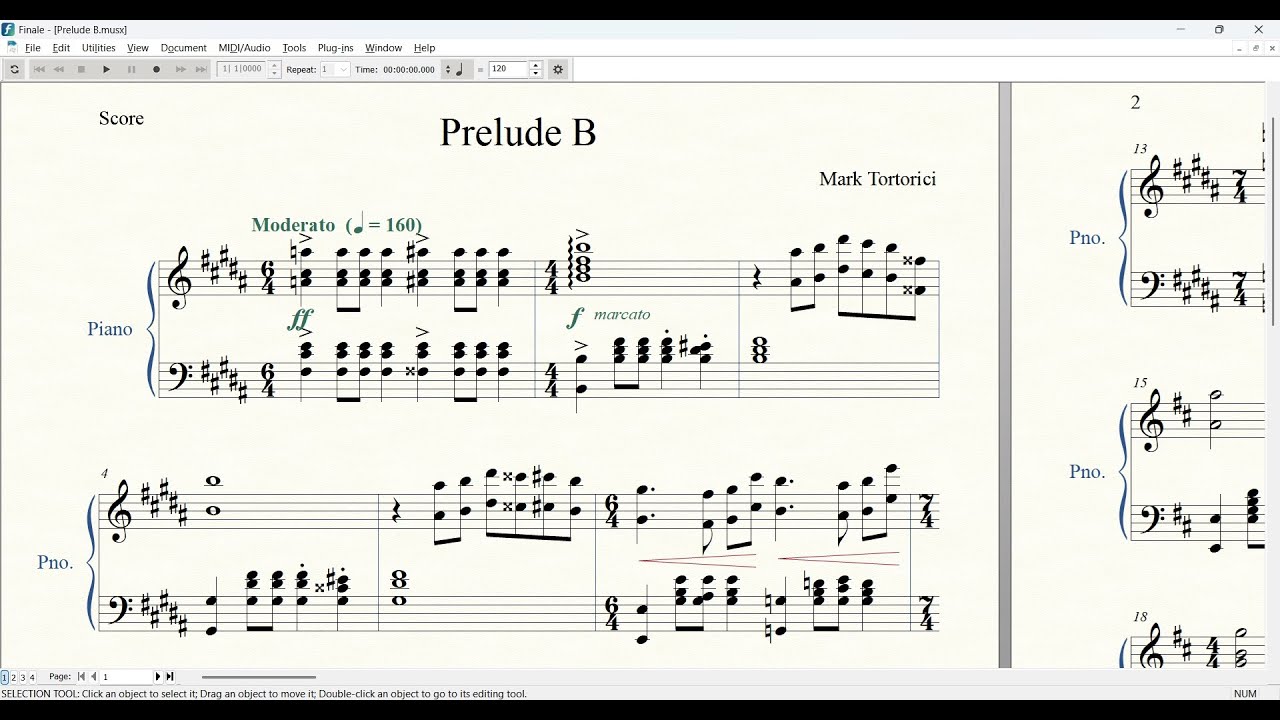1280x720 pixels.
Task: Switch to layer 2 button
Action: pyautogui.click(x=13, y=677)
